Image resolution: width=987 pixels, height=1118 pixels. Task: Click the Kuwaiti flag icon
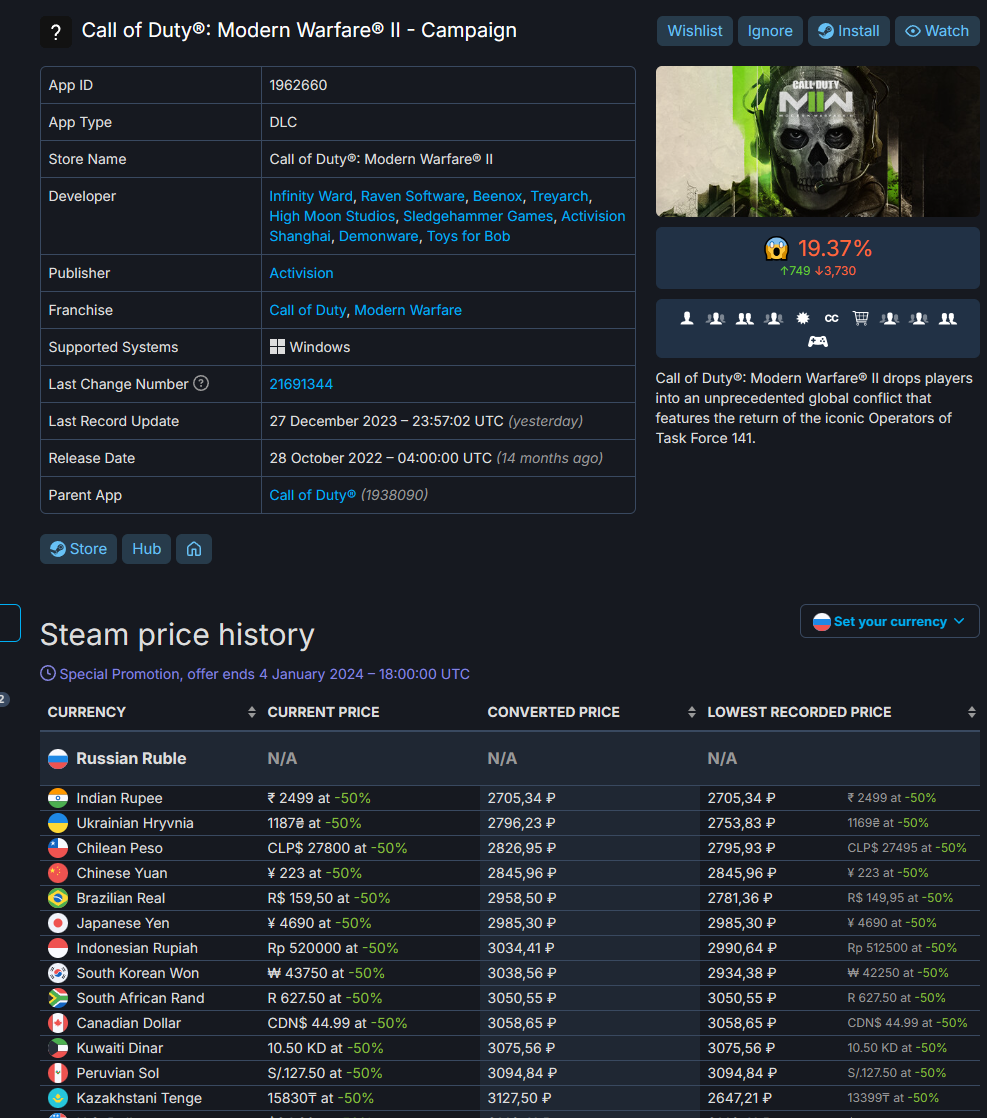coord(58,1047)
